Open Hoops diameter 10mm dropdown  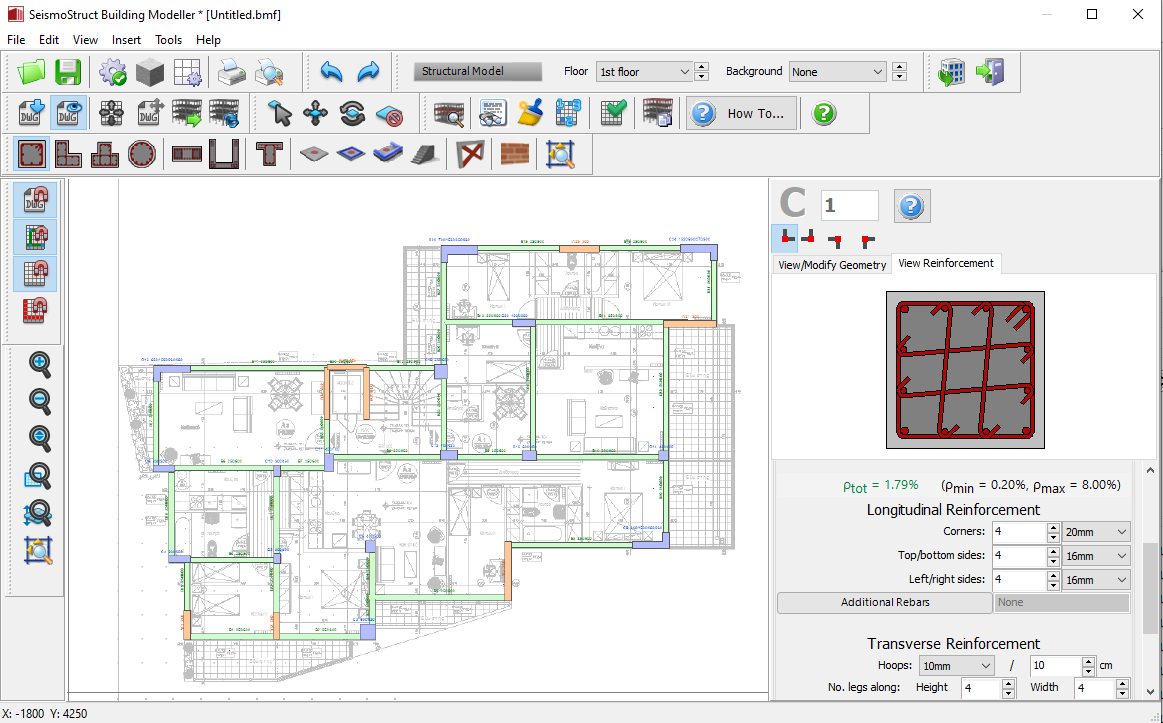coord(956,666)
